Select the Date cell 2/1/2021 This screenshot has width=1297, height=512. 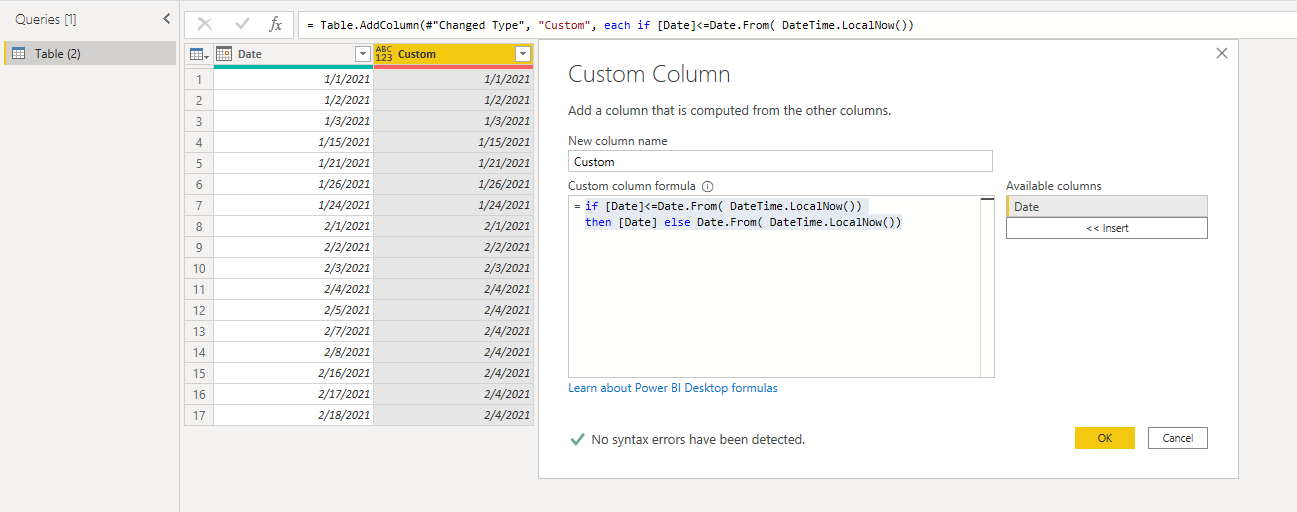point(293,226)
